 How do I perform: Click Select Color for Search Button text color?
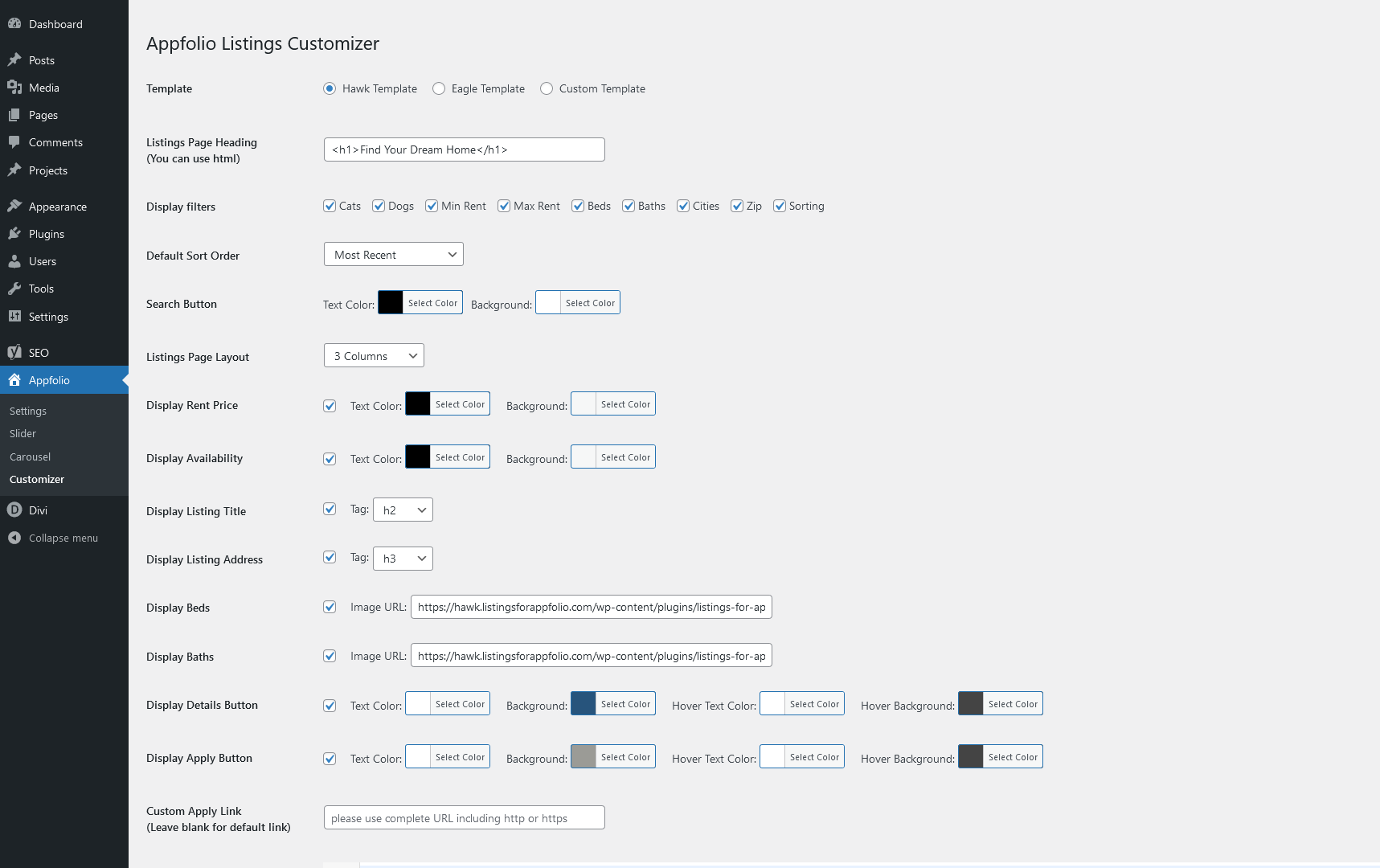pos(432,303)
